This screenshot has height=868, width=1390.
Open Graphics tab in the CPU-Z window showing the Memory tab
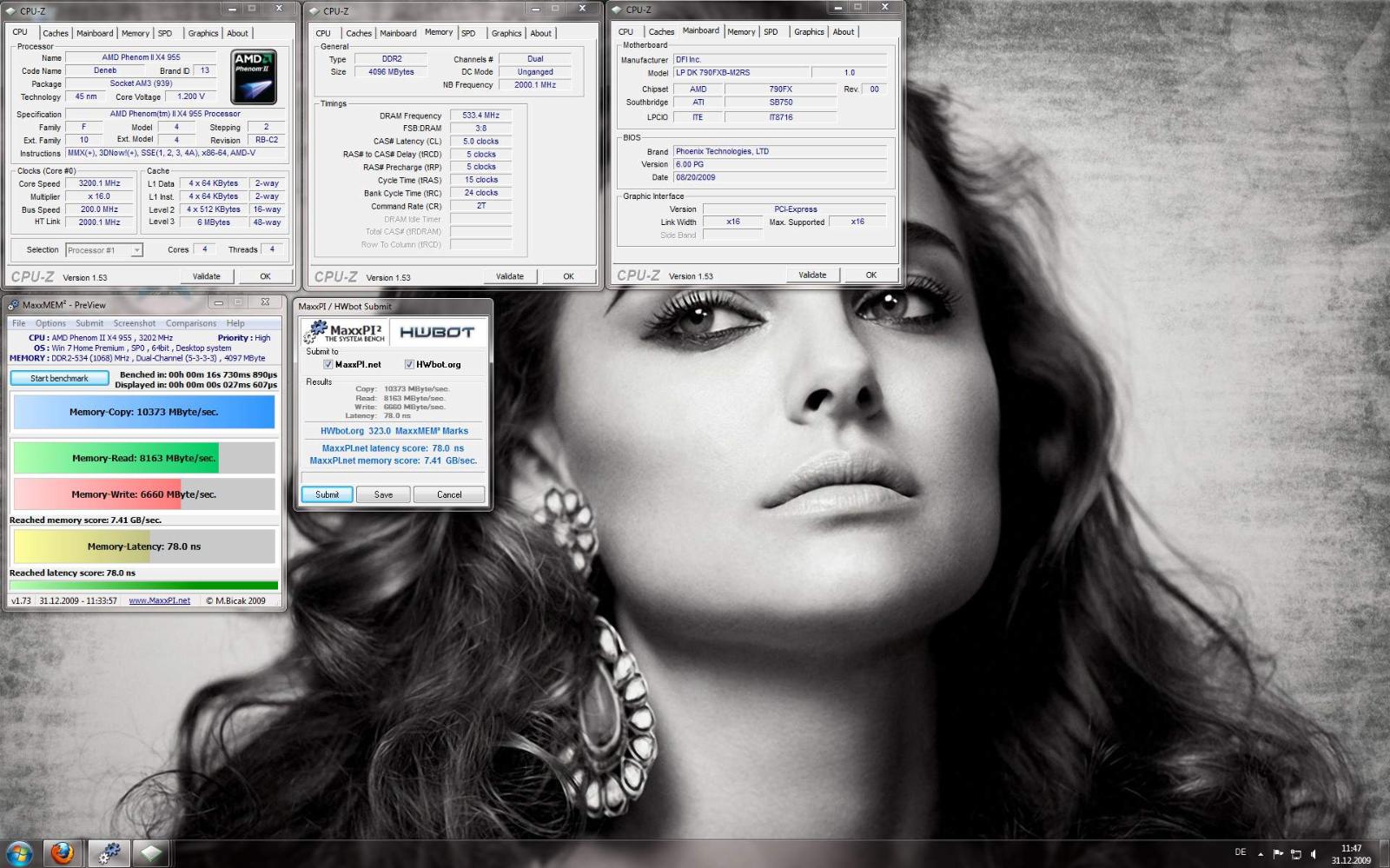[506, 33]
